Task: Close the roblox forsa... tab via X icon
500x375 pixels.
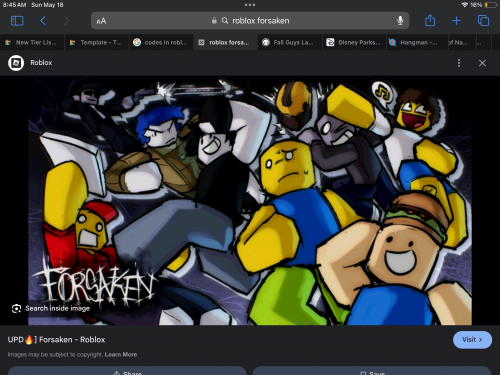Action: [x=201, y=42]
